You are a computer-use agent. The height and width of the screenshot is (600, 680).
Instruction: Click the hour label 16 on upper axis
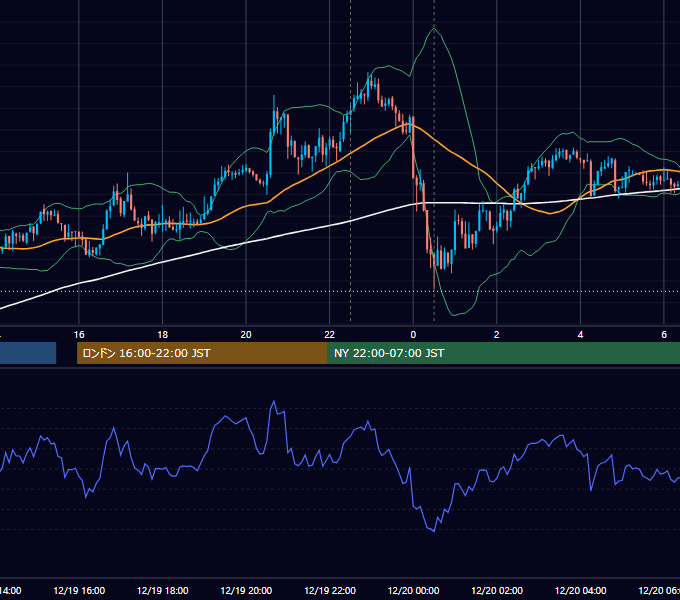coord(79,335)
